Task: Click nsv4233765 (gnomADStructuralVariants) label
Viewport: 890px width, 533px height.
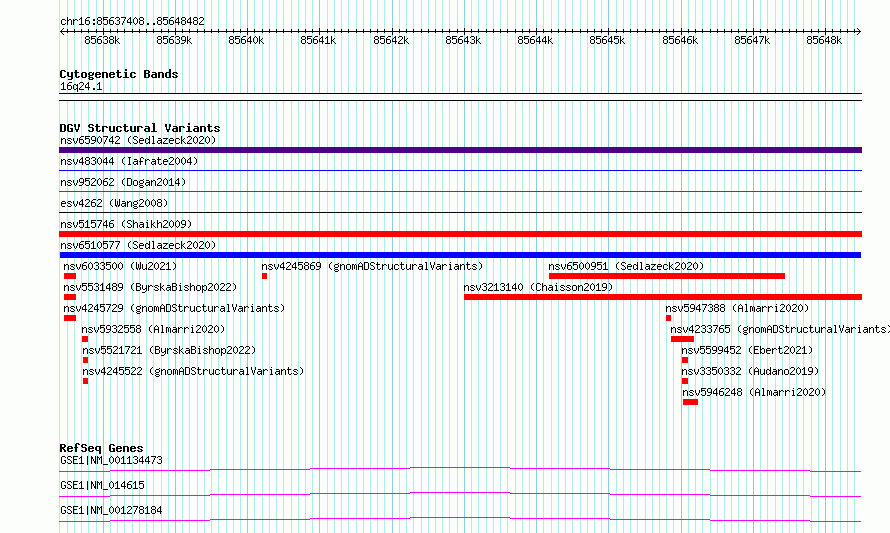Action: point(779,329)
